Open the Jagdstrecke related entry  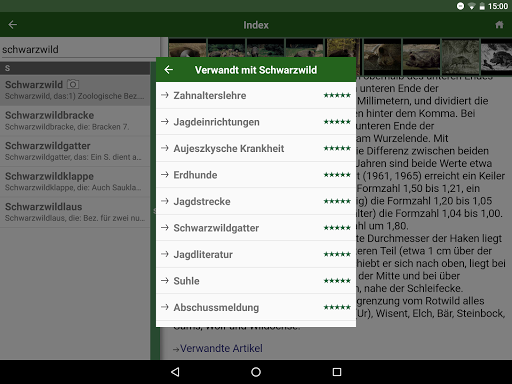(256, 201)
